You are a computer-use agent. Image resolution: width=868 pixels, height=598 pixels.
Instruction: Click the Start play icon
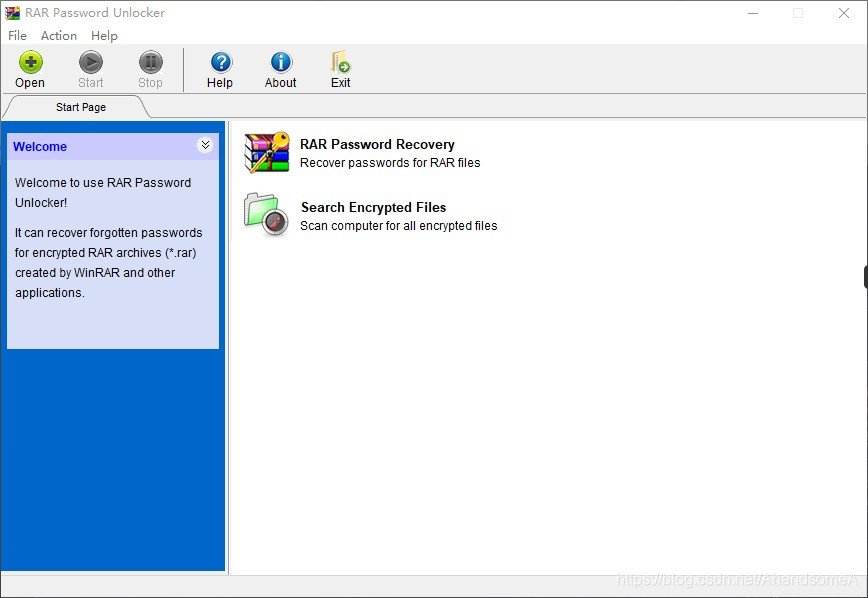(x=91, y=62)
